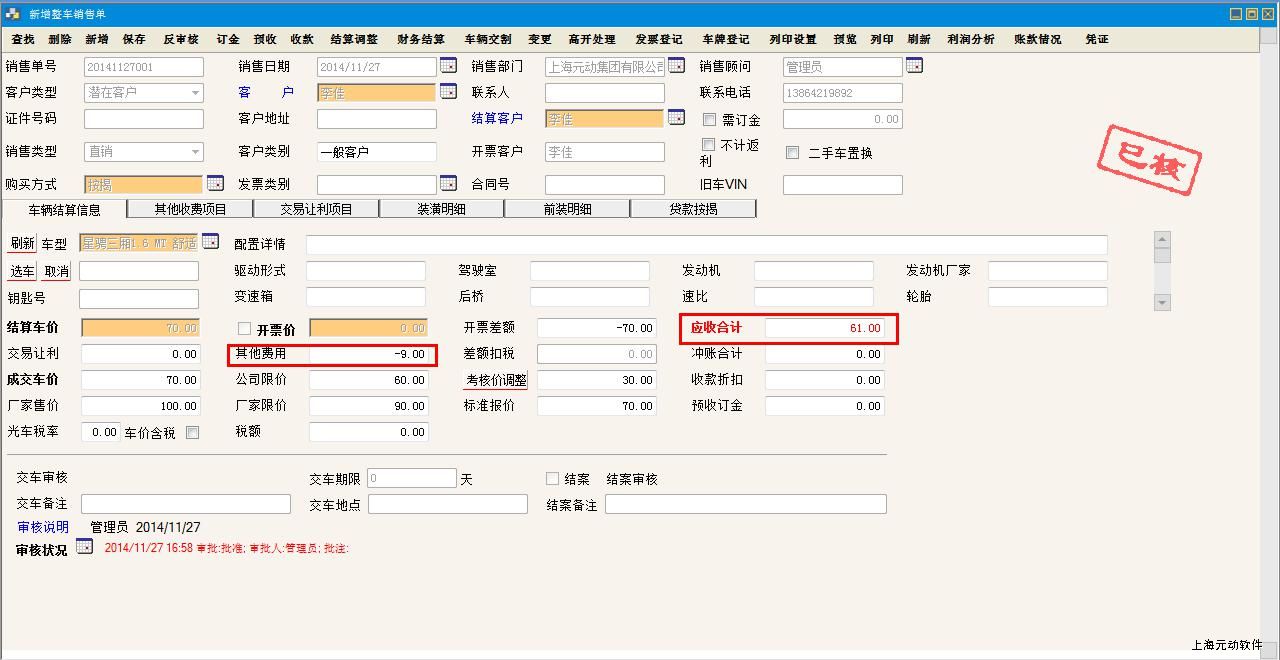This screenshot has width=1280, height=660.
Task: Switch to the 贷款按揭 tab
Action: 693,209
